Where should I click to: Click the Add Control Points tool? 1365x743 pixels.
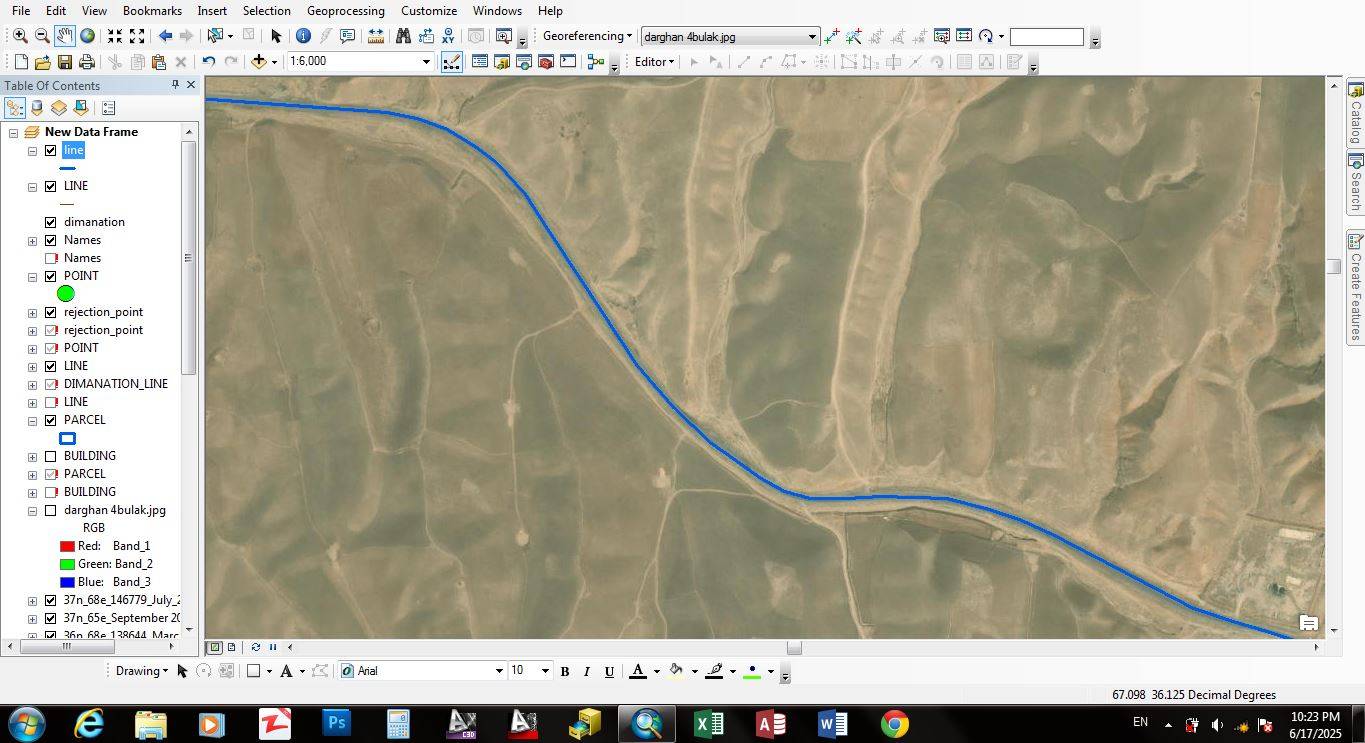pyautogui.click(x=832, y=36)
